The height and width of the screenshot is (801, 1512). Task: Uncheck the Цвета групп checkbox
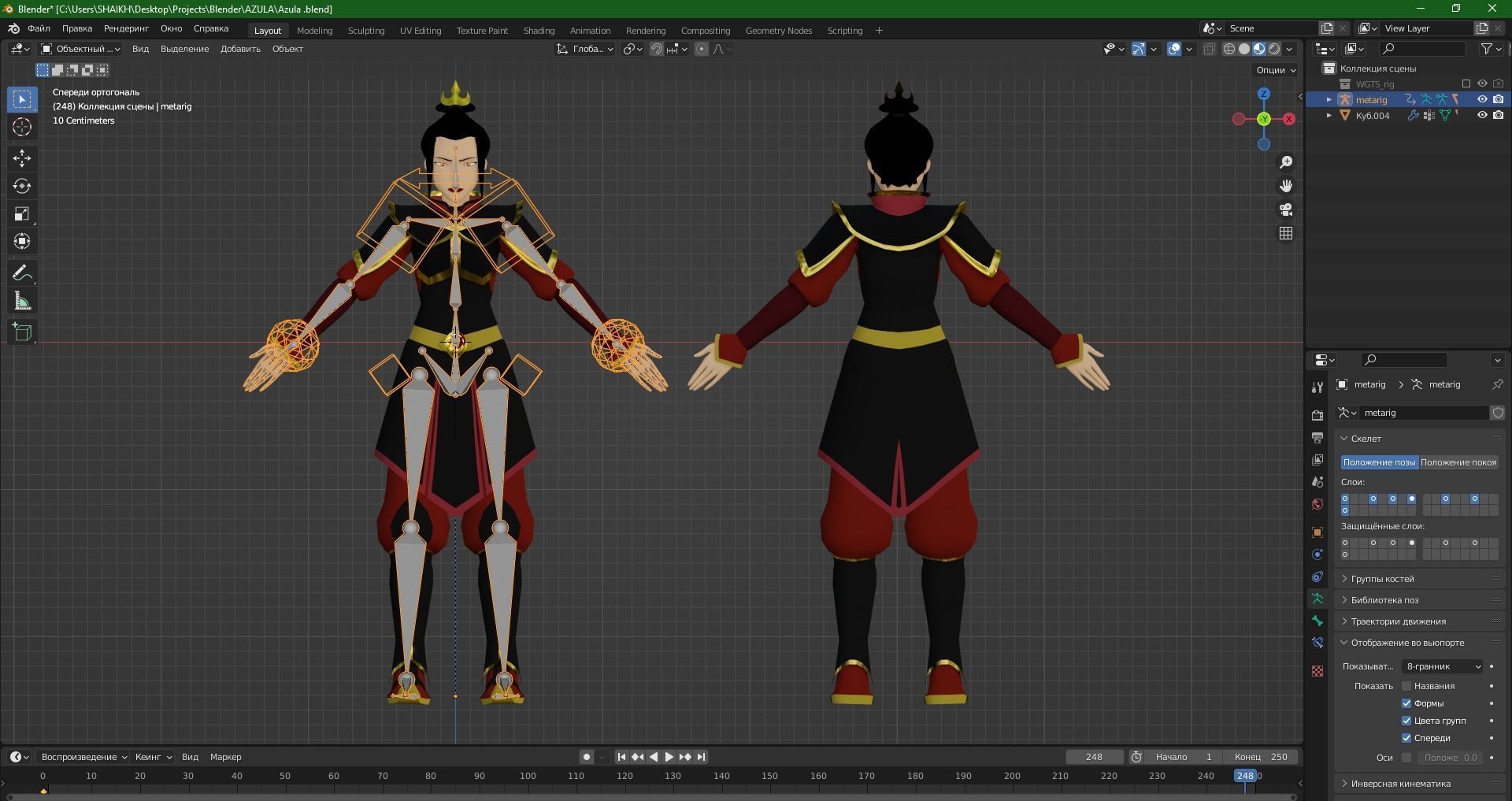(1406, 721)
